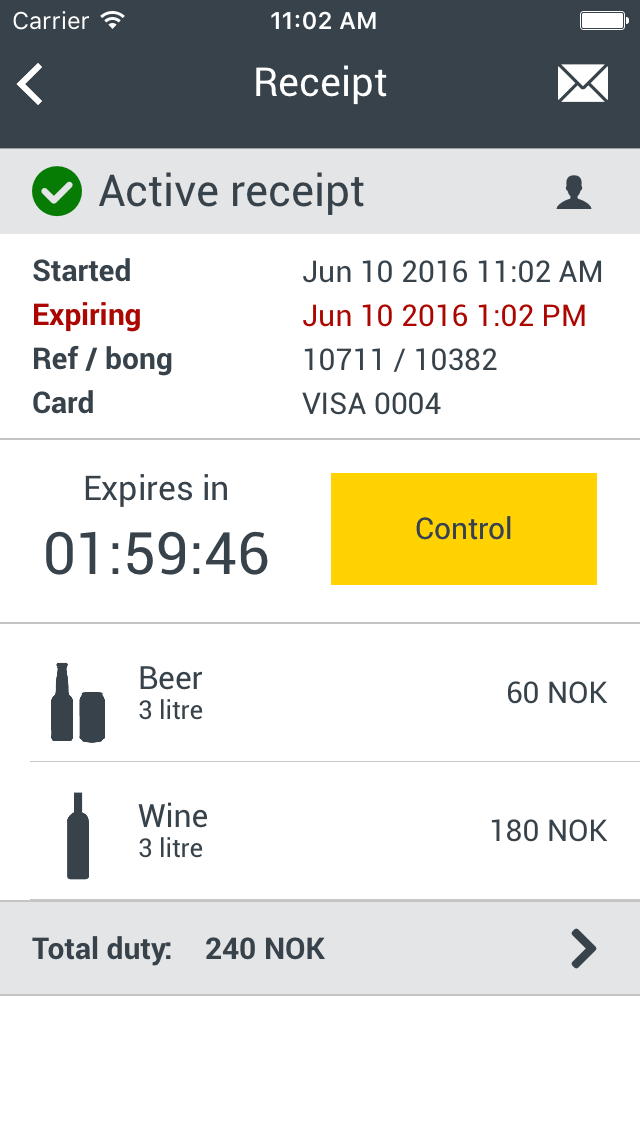Tap the Ref / bong number value
640x1136 pixels.
tap(400, 360)
